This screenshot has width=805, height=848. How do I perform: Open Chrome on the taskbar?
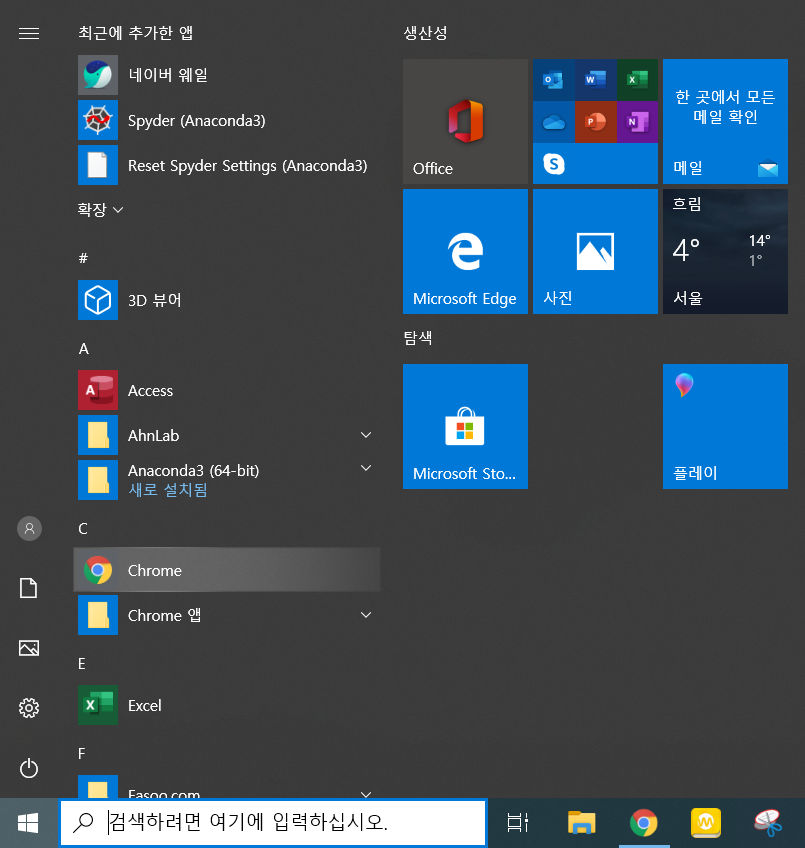click(644, 823)
